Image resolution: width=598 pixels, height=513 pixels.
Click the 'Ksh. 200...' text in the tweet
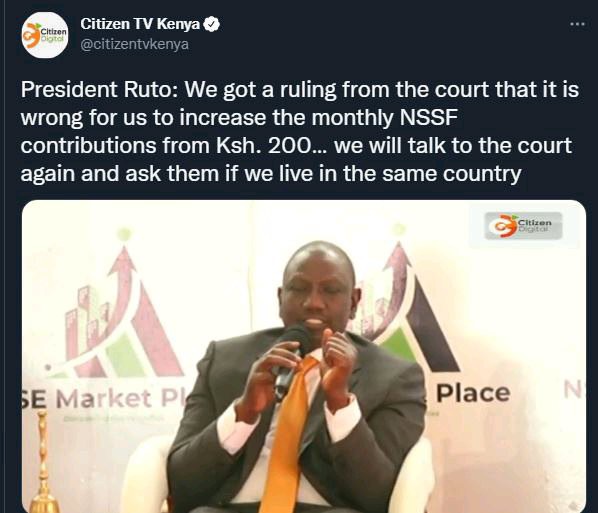coord(271,146)
